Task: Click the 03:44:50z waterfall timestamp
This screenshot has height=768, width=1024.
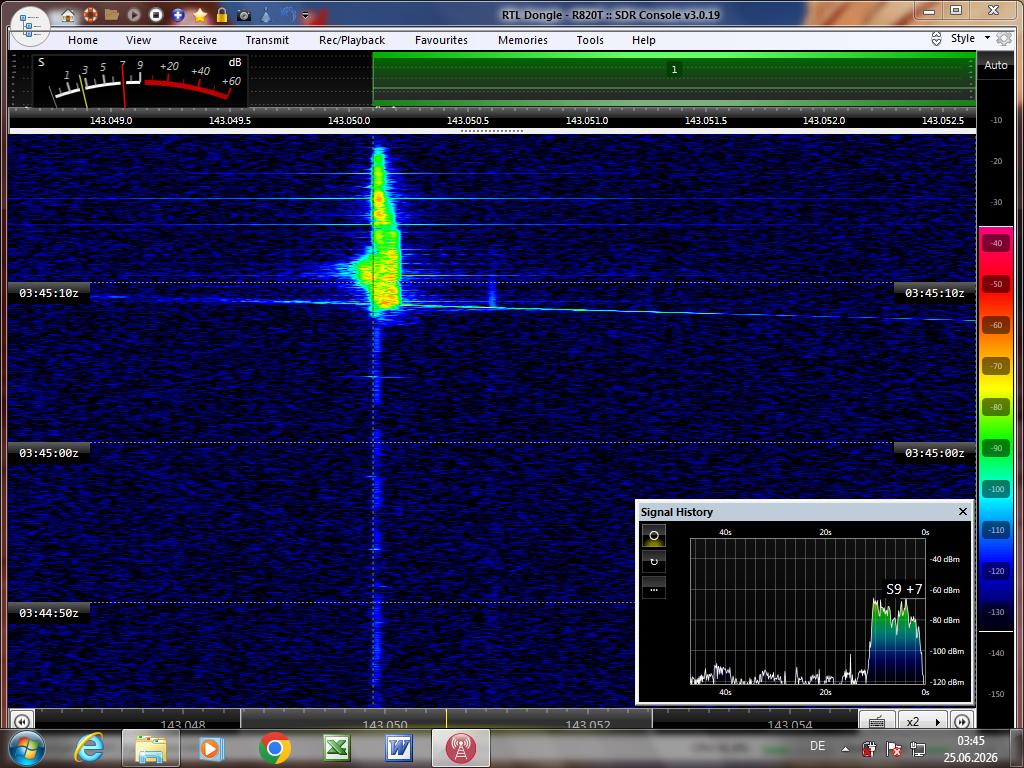Action: 48,613
